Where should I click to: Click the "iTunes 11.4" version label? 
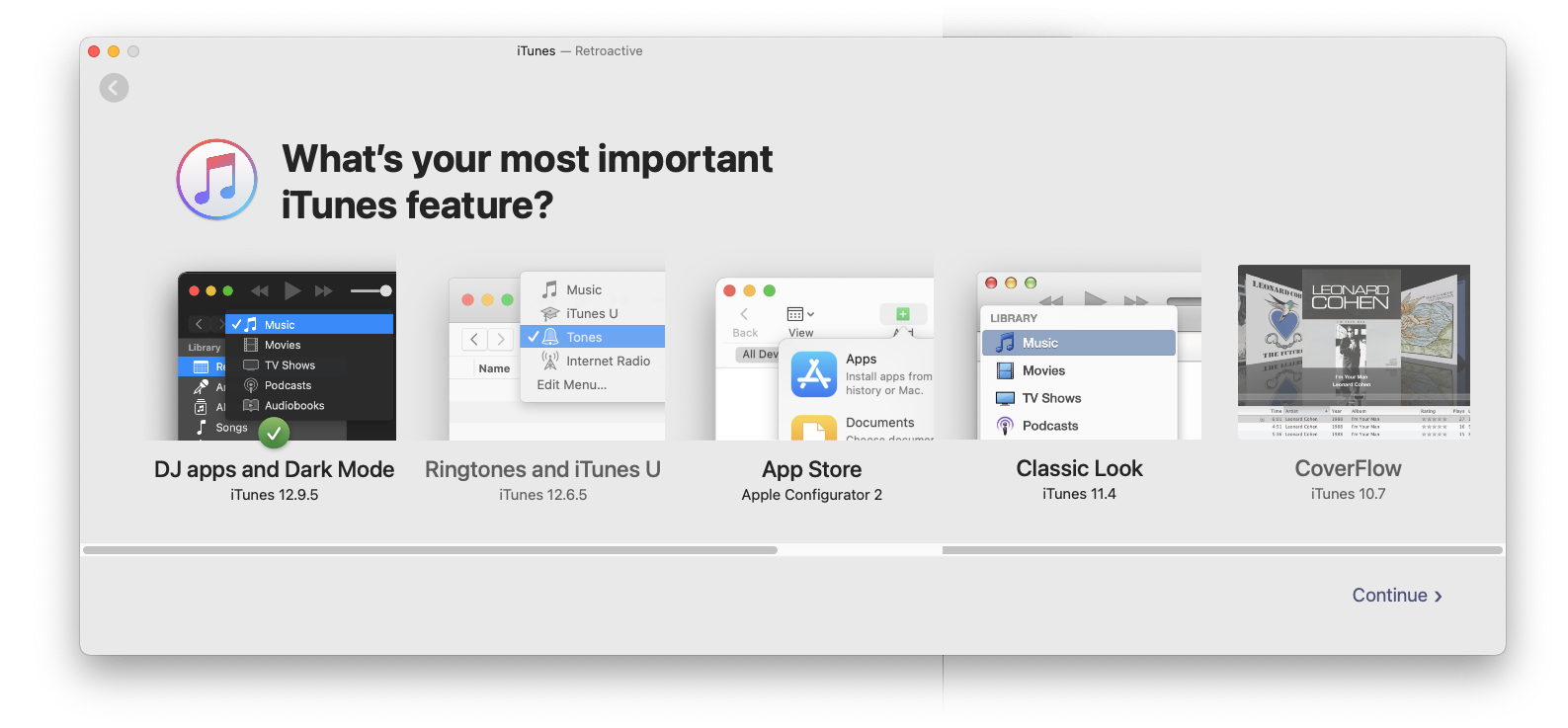pyautogui.click(x=1079, y=494)
